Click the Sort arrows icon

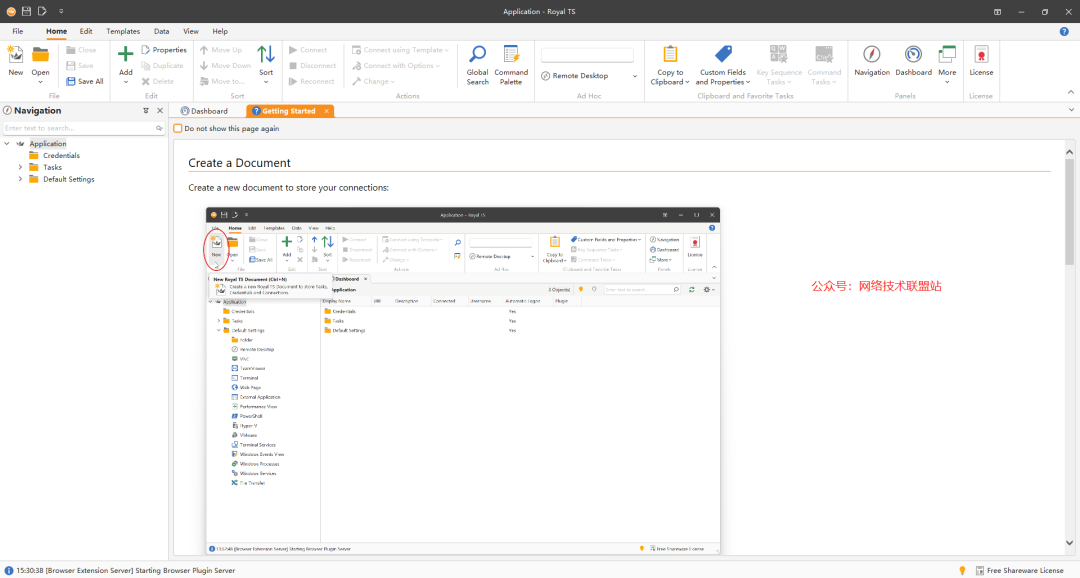(x=266, y=54)
